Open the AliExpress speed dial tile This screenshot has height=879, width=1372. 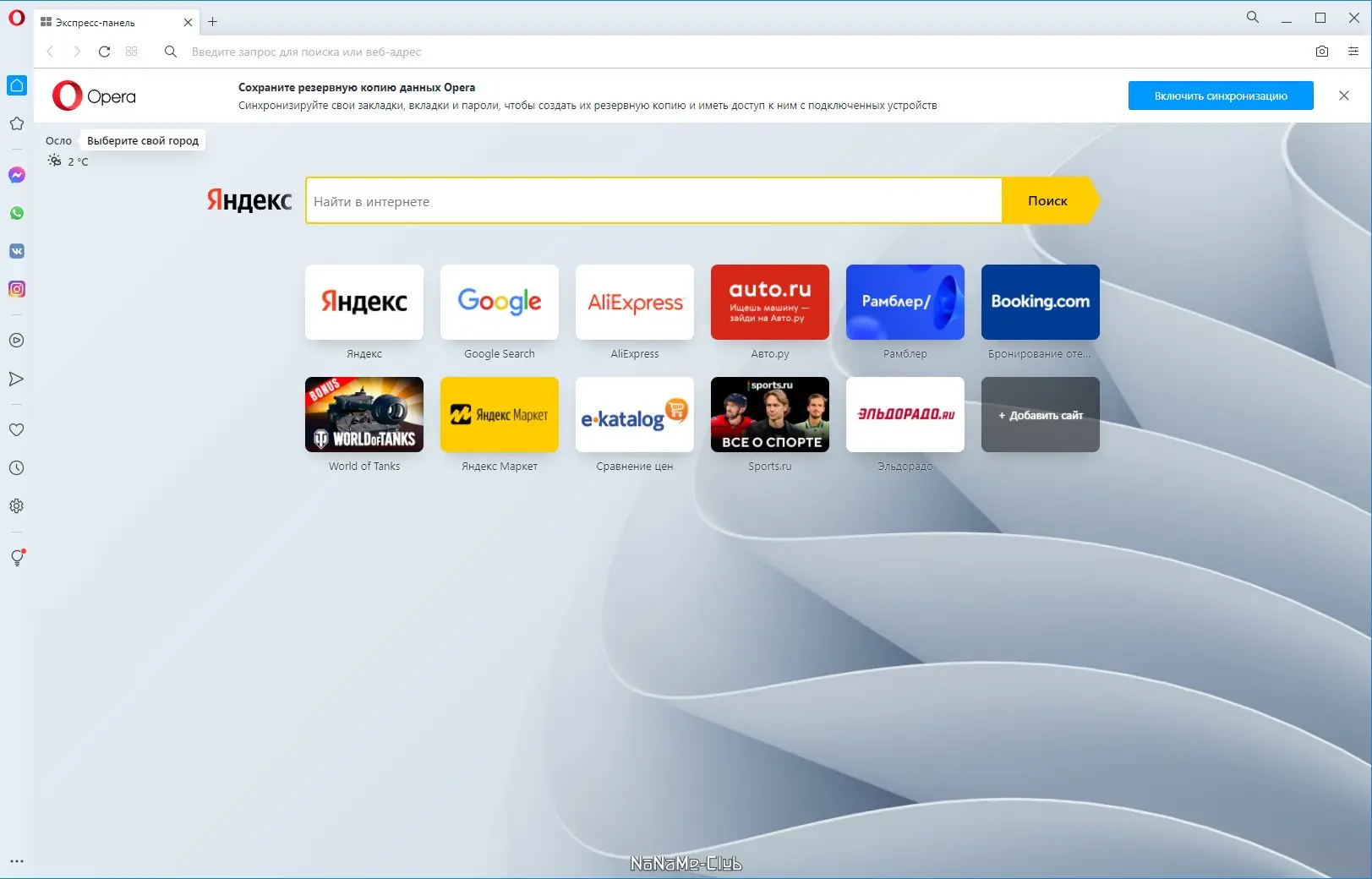point(635,302)
